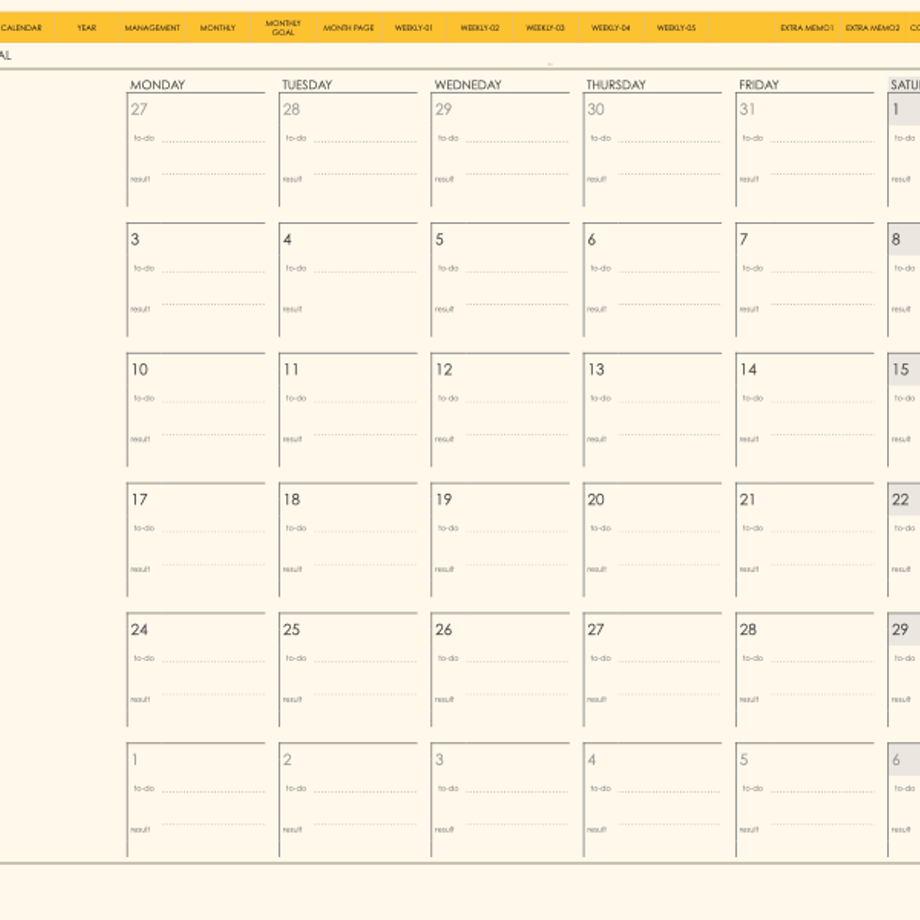Open the EXTRA MEMO2 tab

point(872,28)
